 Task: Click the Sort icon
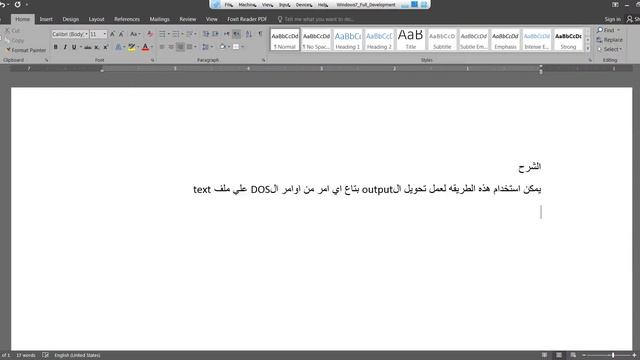tap(249, 34)
